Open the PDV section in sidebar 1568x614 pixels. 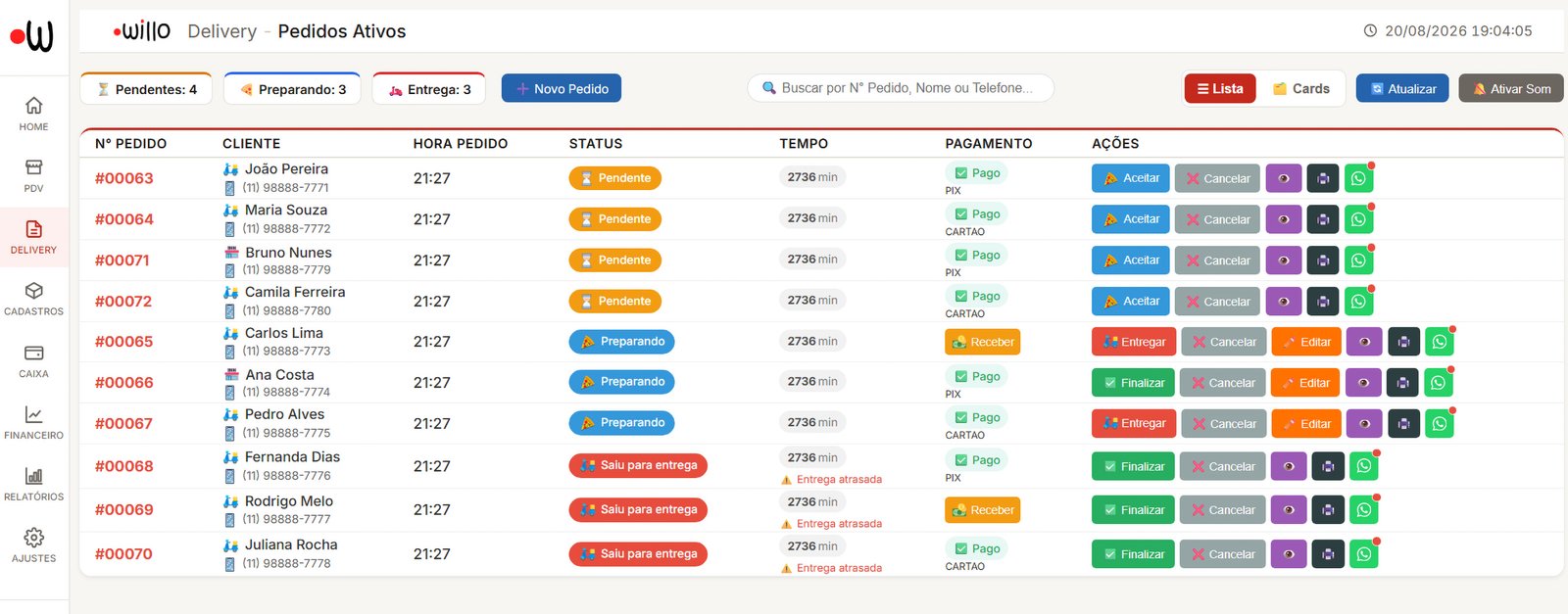coord(33,175)
